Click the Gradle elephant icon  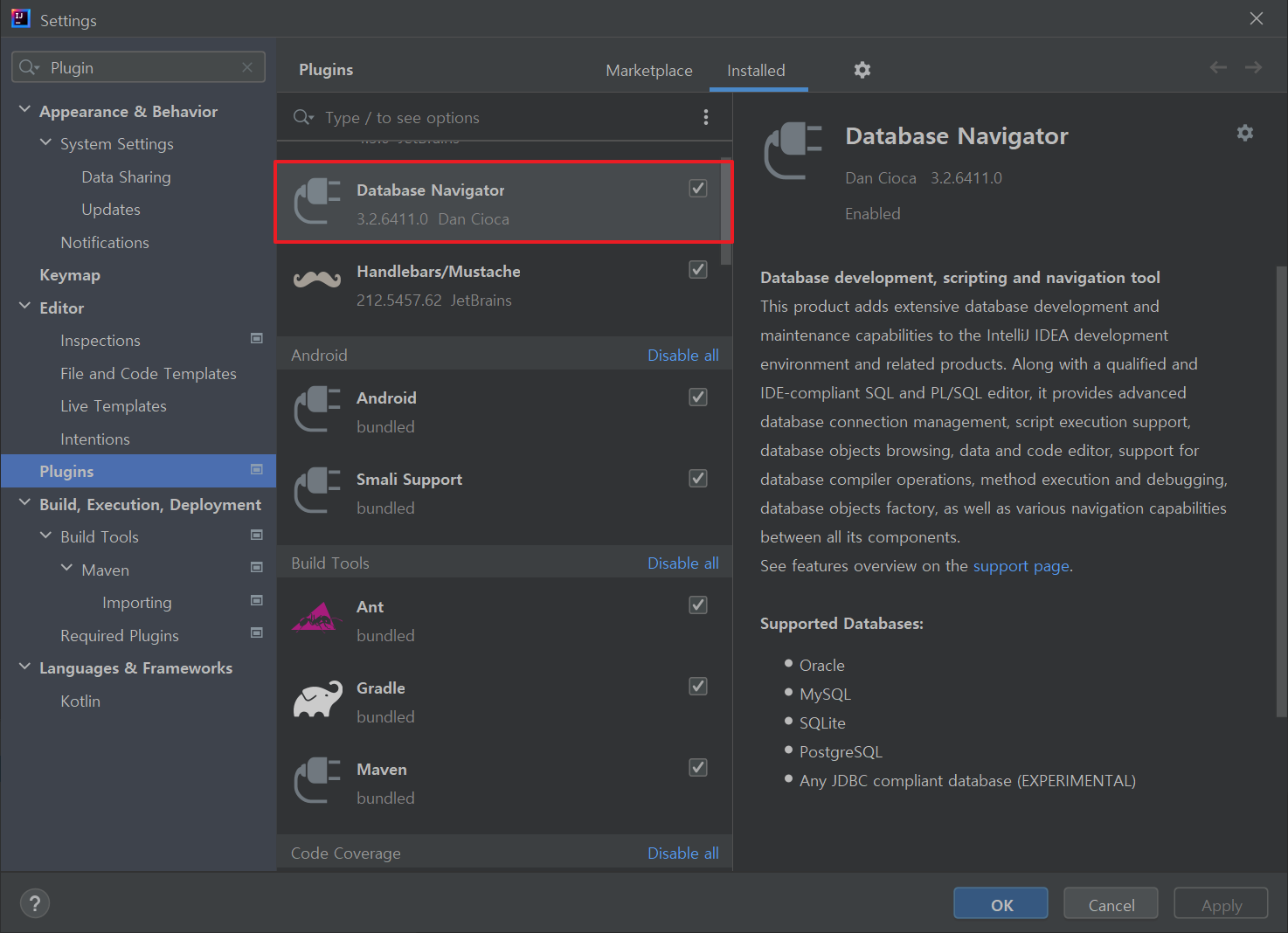pyautogui.click(x=317, y=699)
